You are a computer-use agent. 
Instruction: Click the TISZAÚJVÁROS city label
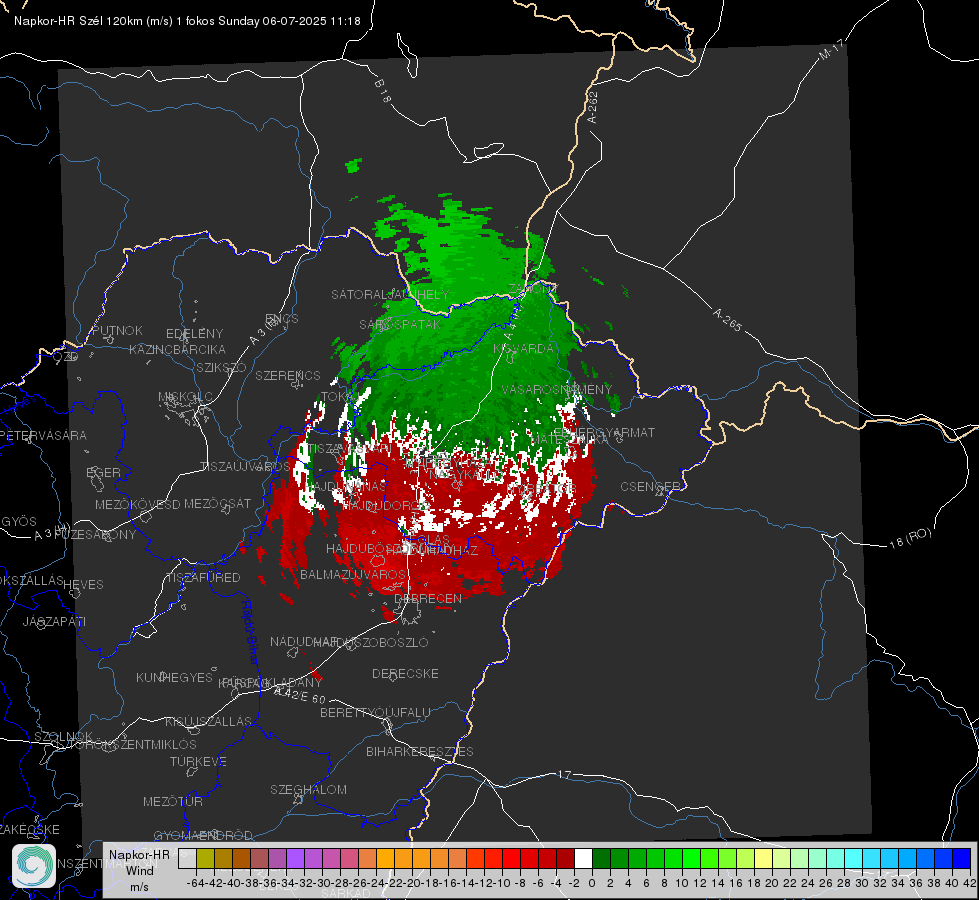coord(245,467)
